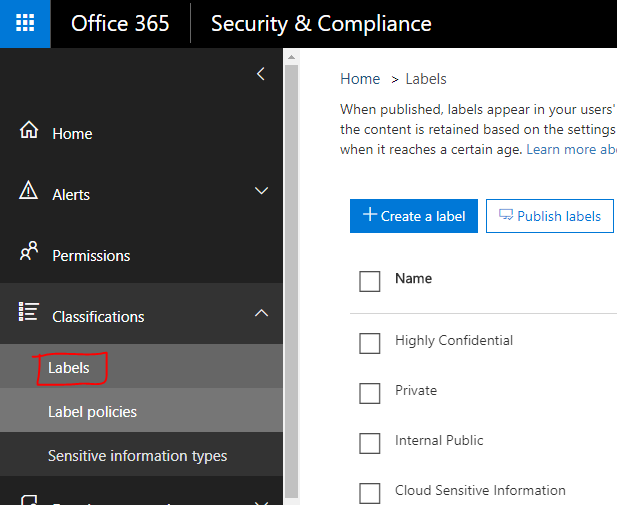Image resolution: width=617 pixels, height=505 pixels.
Task: Open Labels under Classifications
Action: coord(141,366)
